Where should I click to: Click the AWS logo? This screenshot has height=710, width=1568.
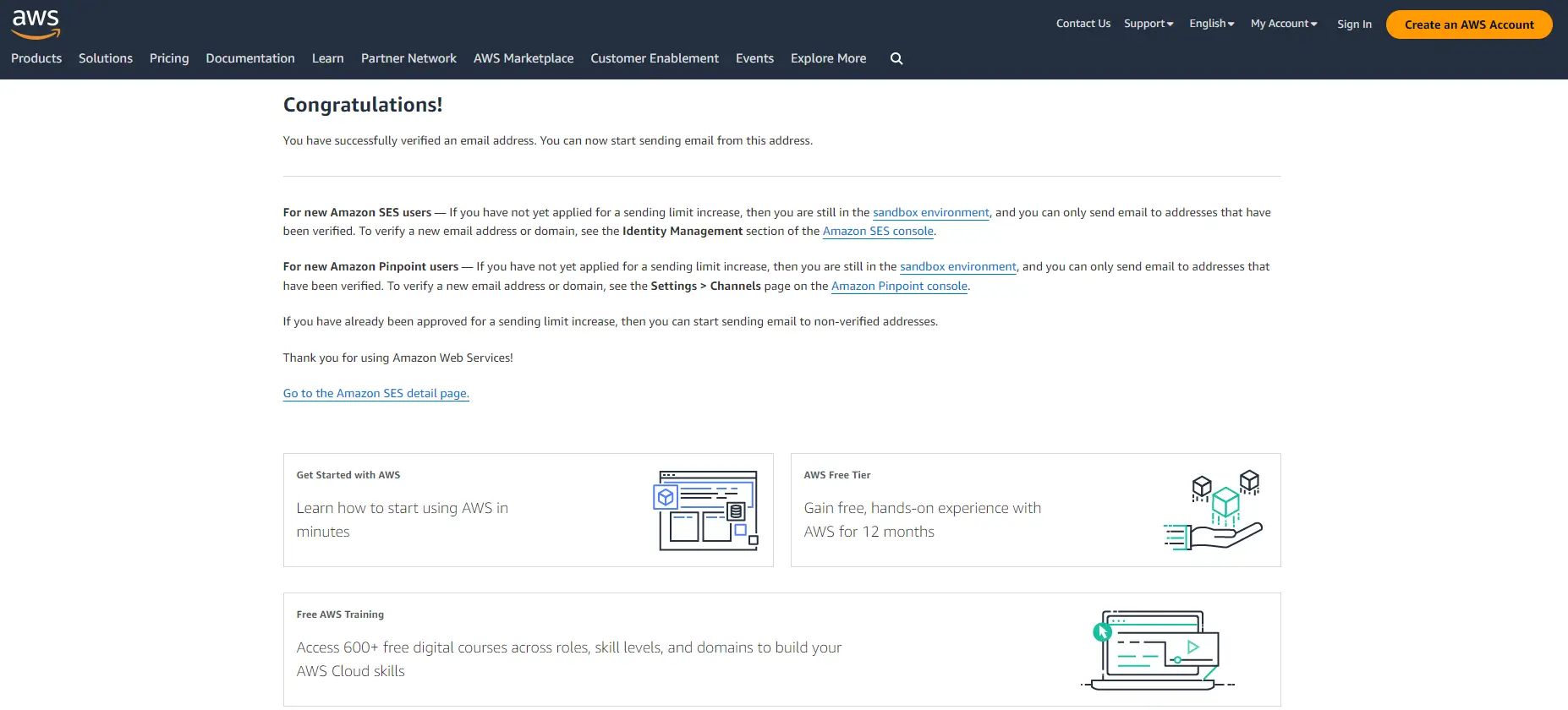pos(36,24)
